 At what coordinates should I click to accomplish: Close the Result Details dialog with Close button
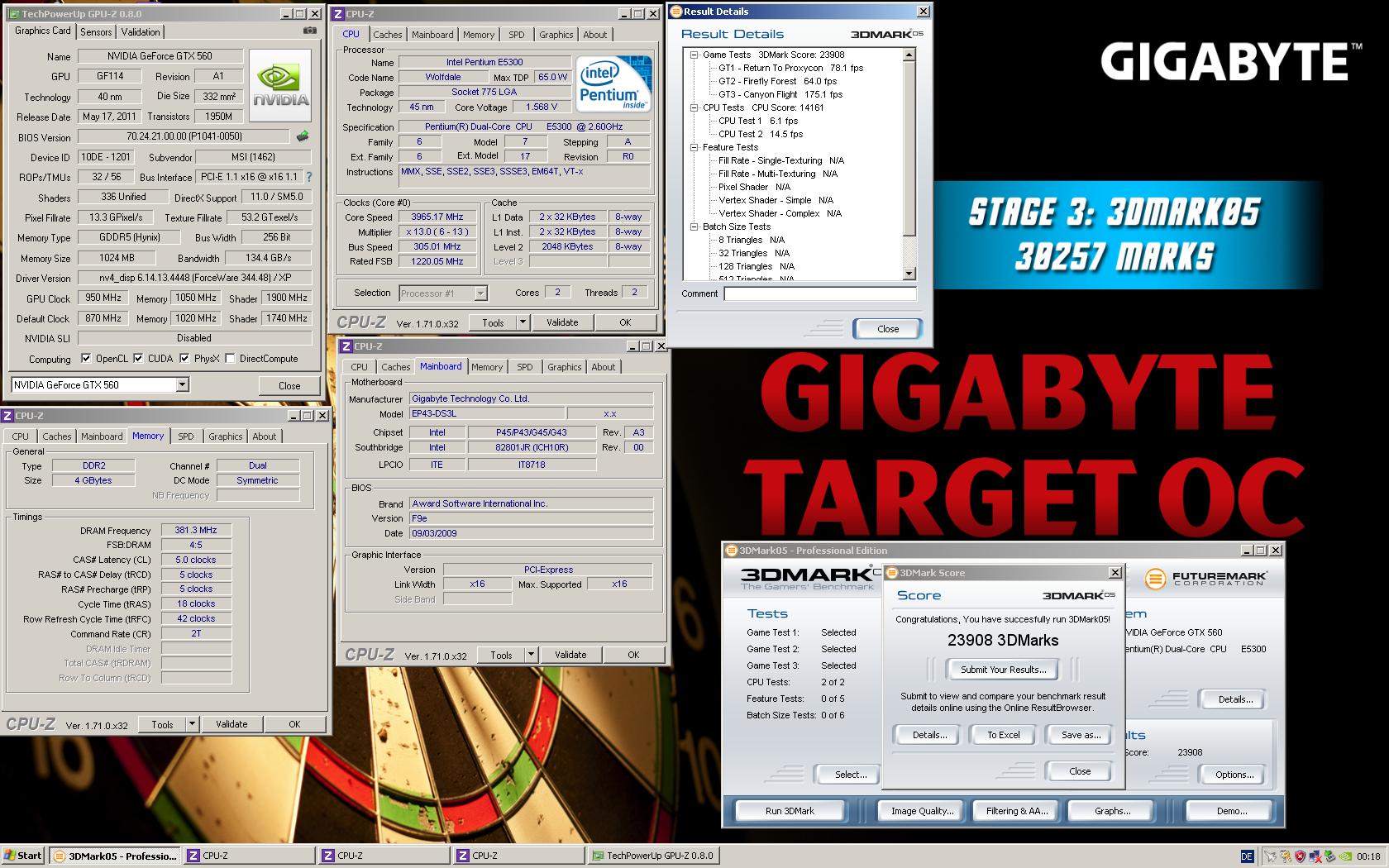[x=888, y=329]
